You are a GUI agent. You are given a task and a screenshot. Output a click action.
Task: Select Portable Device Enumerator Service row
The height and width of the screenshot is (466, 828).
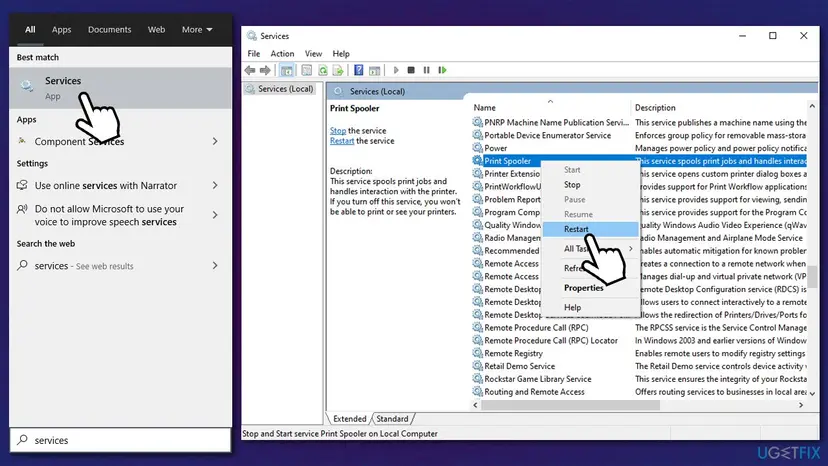[639, 135]
